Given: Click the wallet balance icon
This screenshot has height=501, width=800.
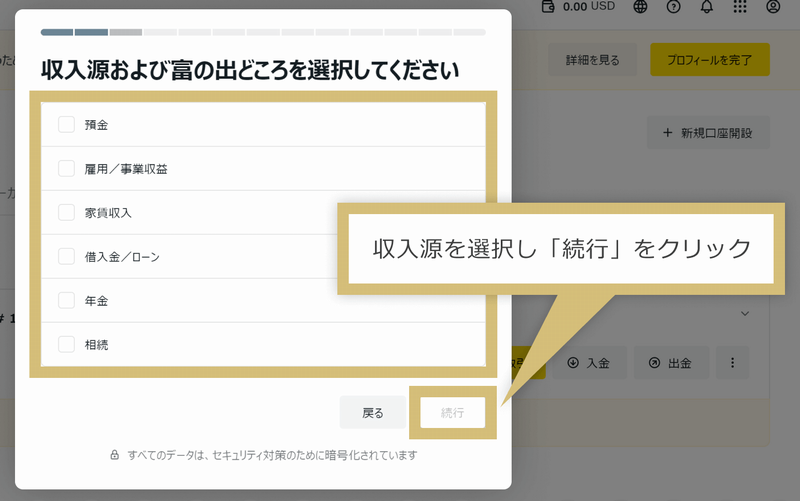Looking at the screenshot, I should (547, 7).
